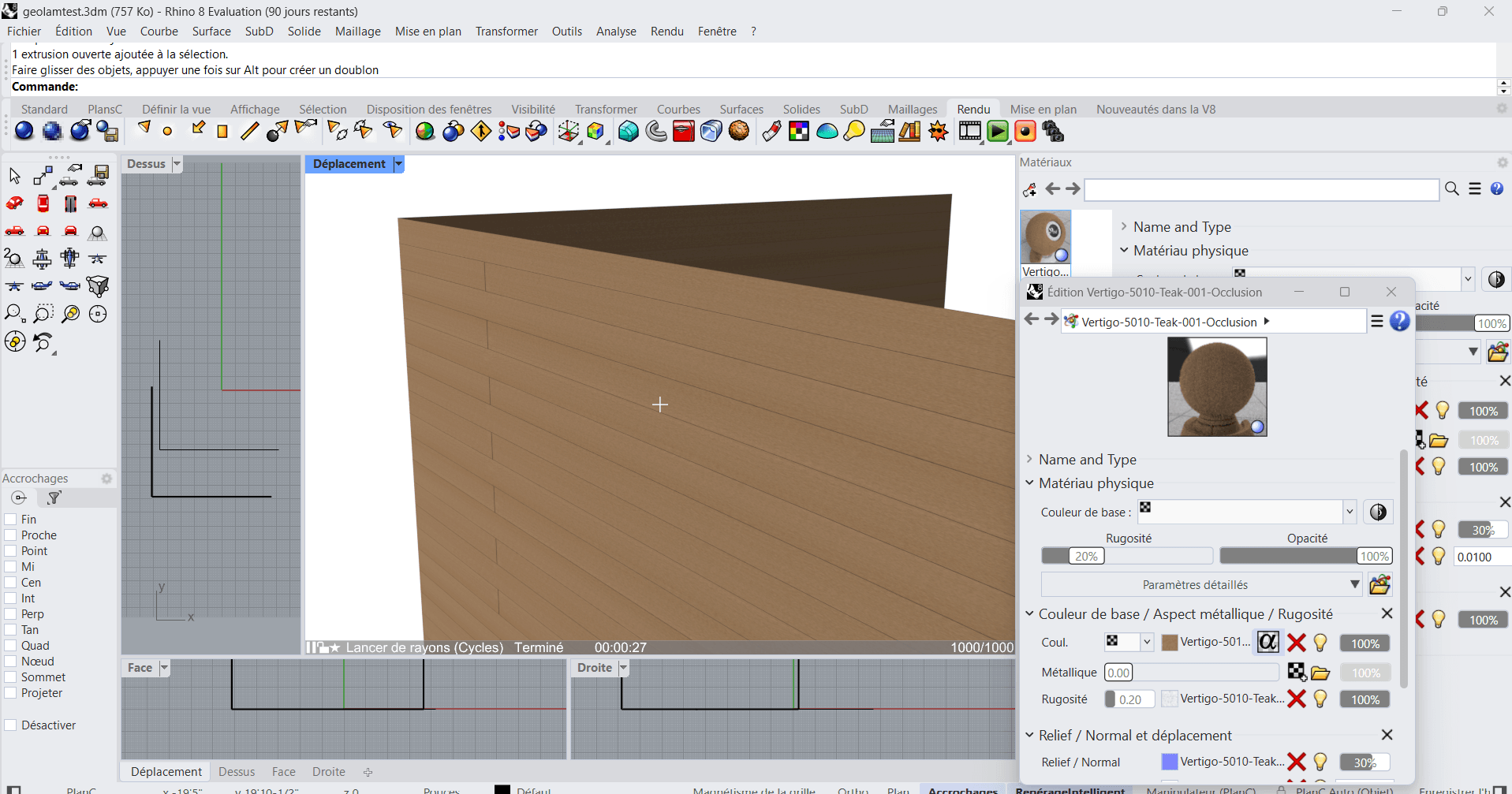The height and width of the screenshot is (794, 1512).
Task: Switch to the Surfaces toolbar tab
Action: tap(741, 109)
